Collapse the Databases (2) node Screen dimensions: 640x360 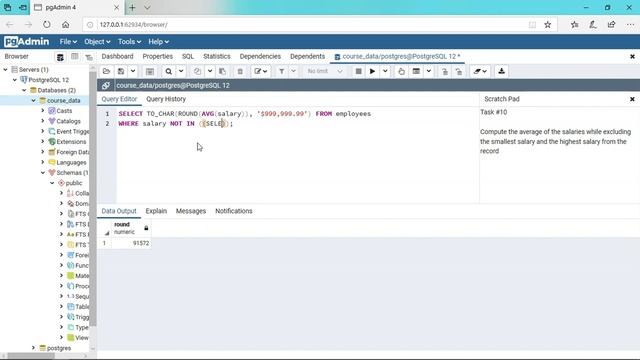coord(24,90)
